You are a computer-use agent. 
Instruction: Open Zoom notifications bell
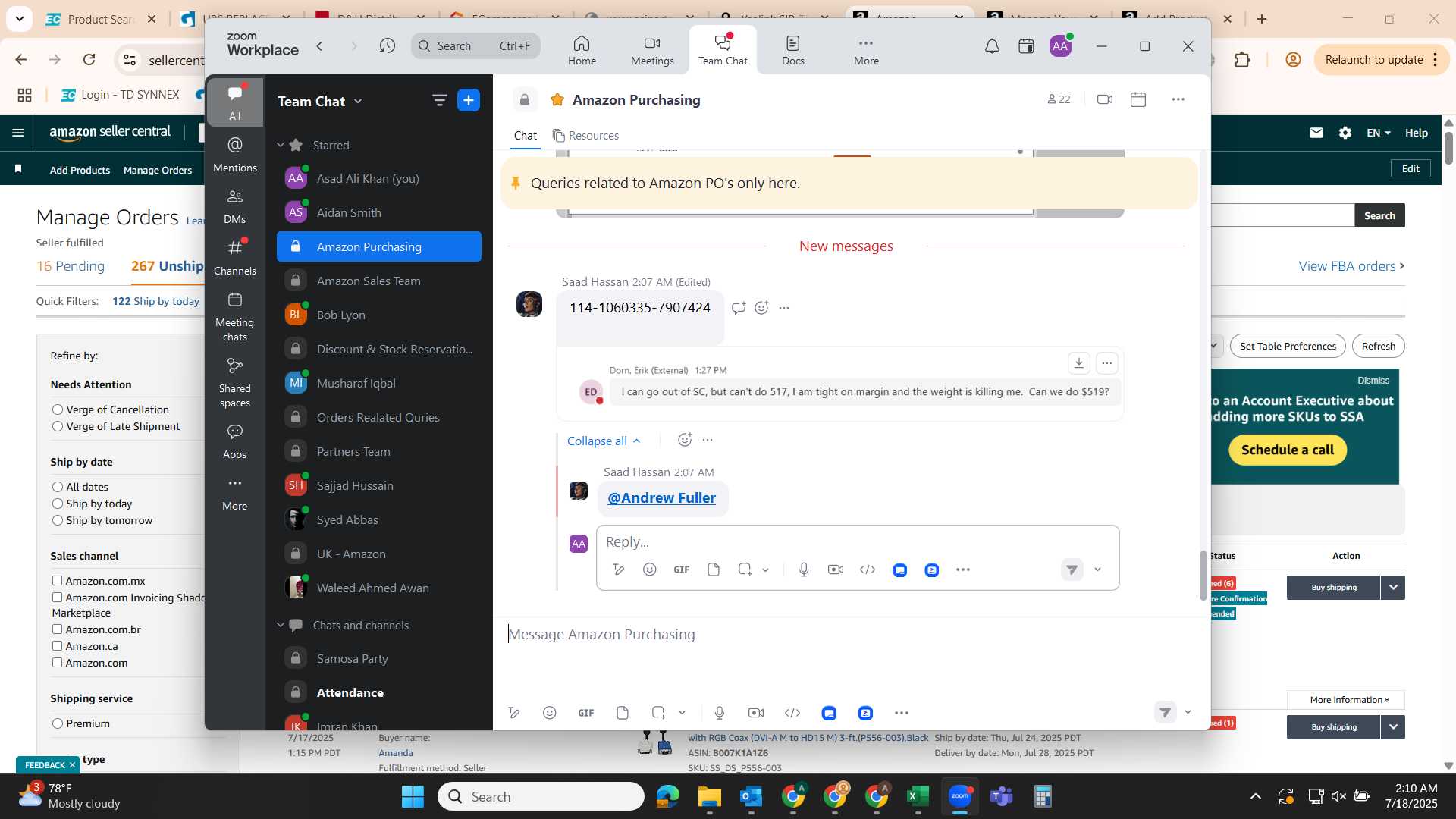(992, 46)
